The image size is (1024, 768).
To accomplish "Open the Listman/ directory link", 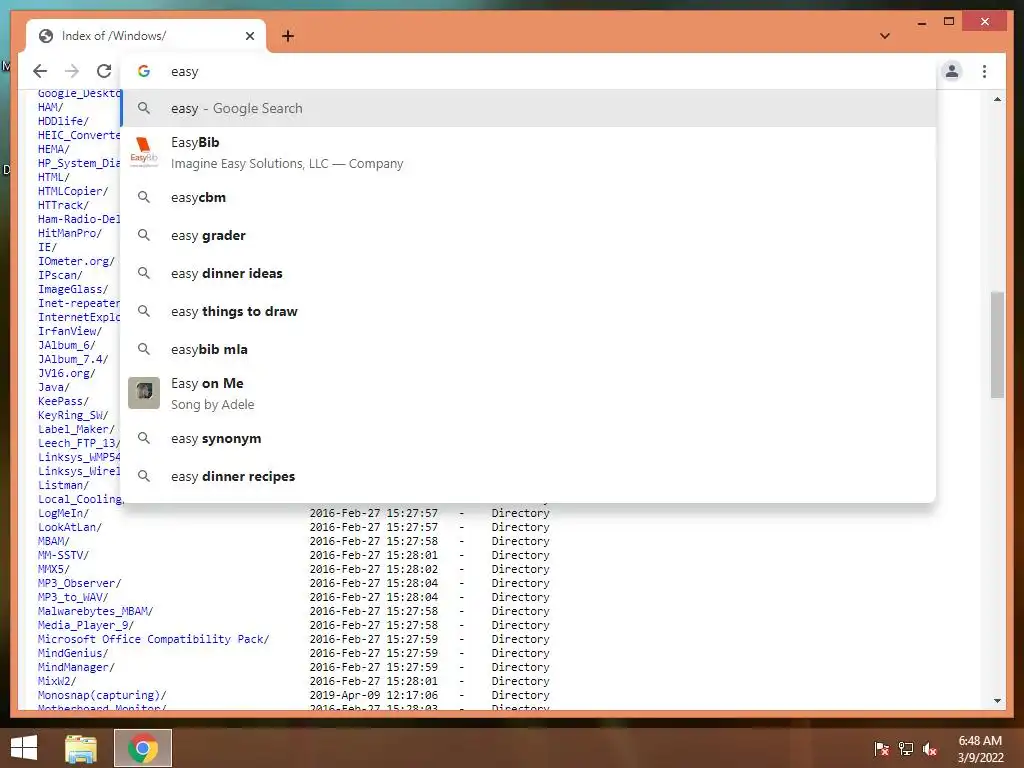I will 63,485.
